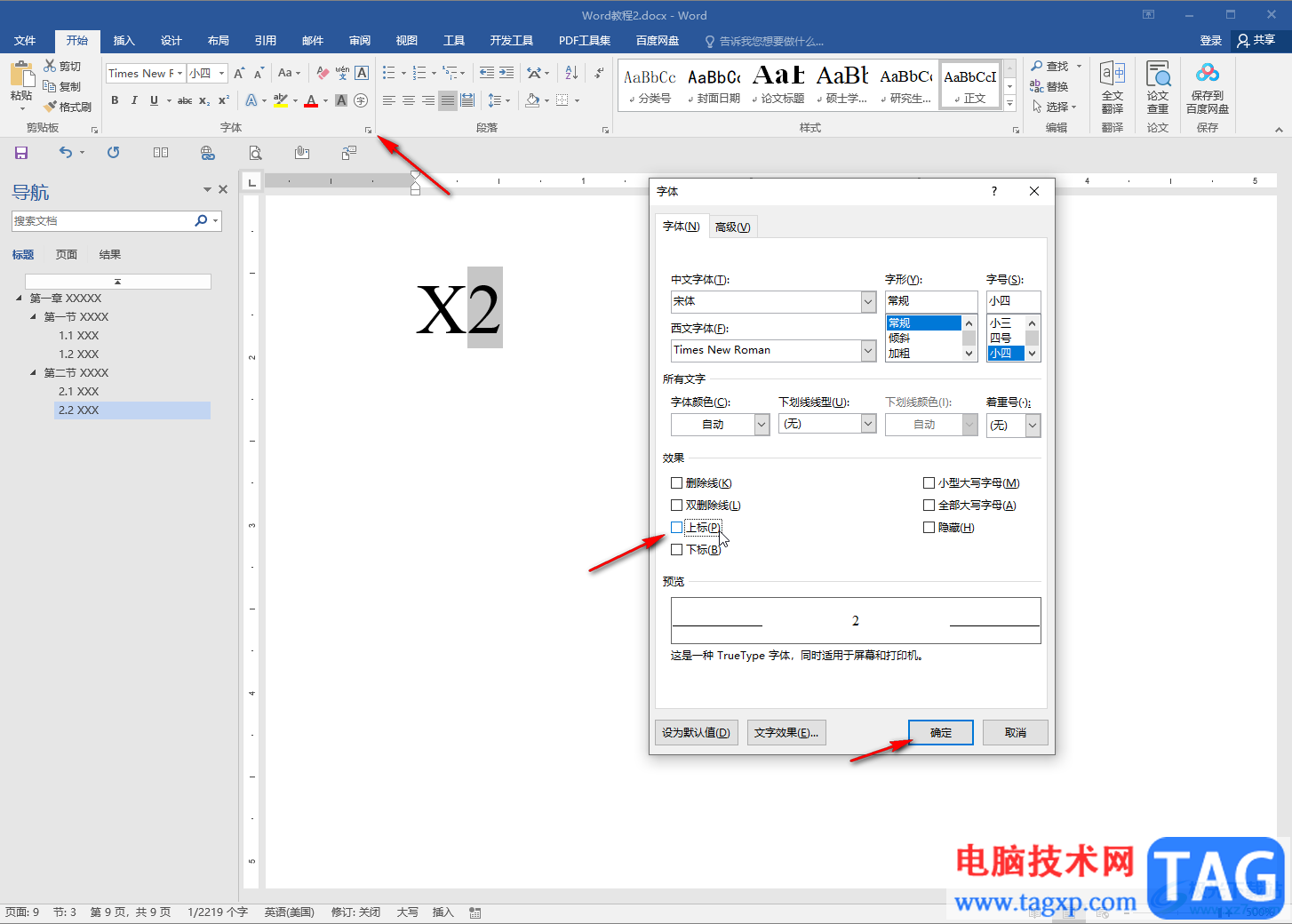This screenshot has height=924, width=1292.
Task: Click 登录 sign-in link
Action: (1210, 41)
